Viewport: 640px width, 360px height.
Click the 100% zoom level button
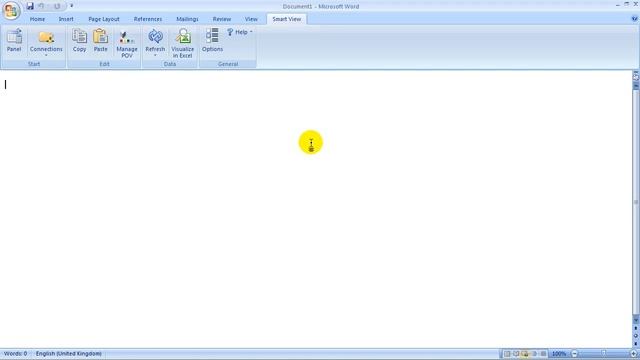coord(559,354)
